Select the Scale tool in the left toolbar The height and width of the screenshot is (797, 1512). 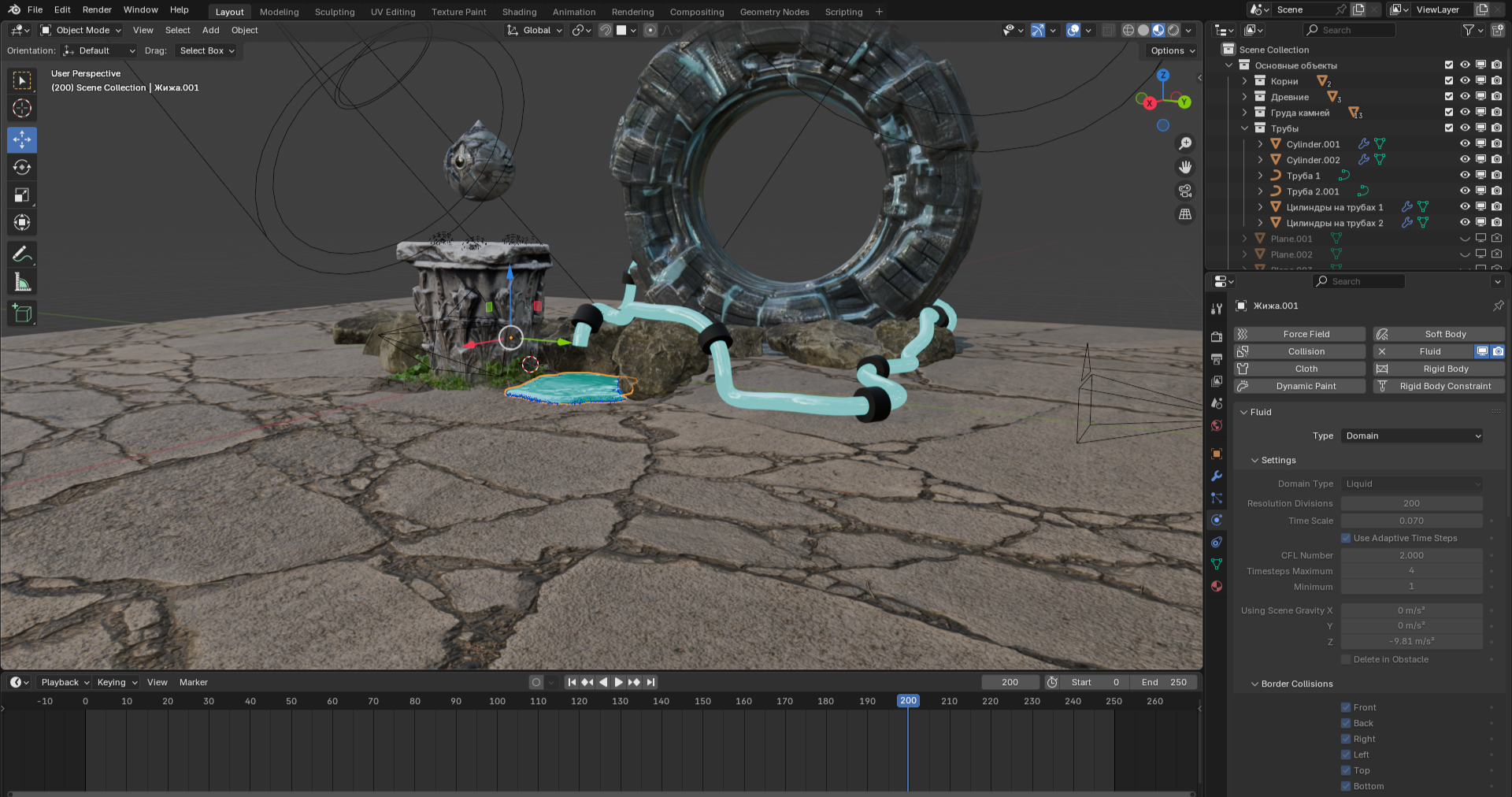22,195
